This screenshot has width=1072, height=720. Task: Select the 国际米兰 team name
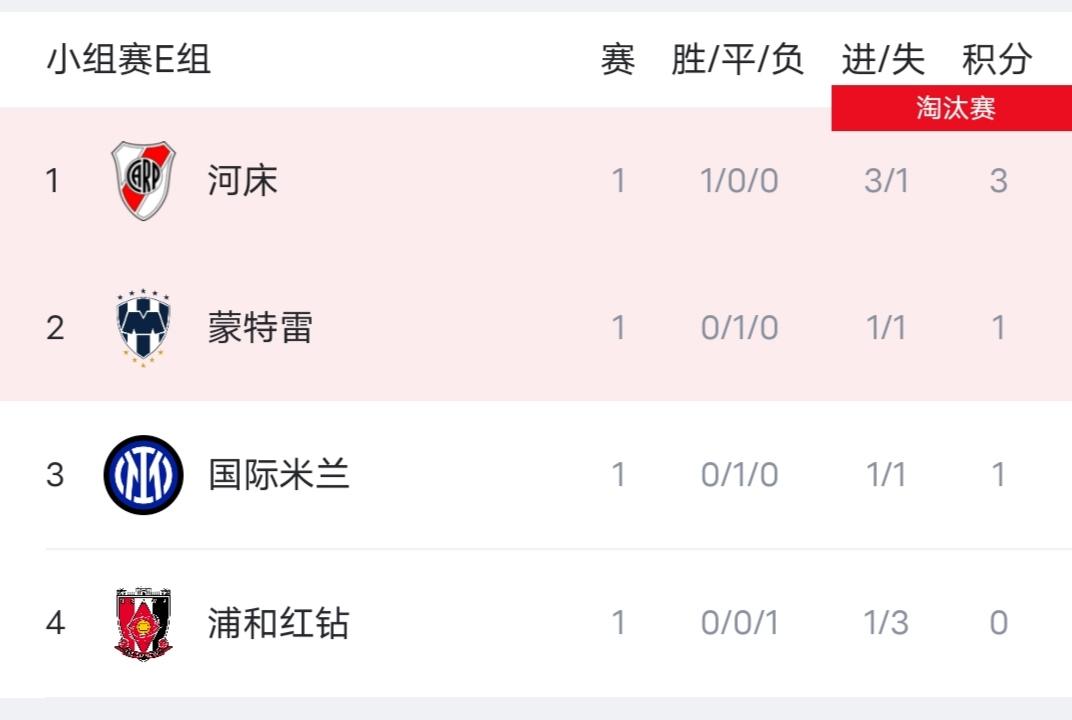point(279,475)
